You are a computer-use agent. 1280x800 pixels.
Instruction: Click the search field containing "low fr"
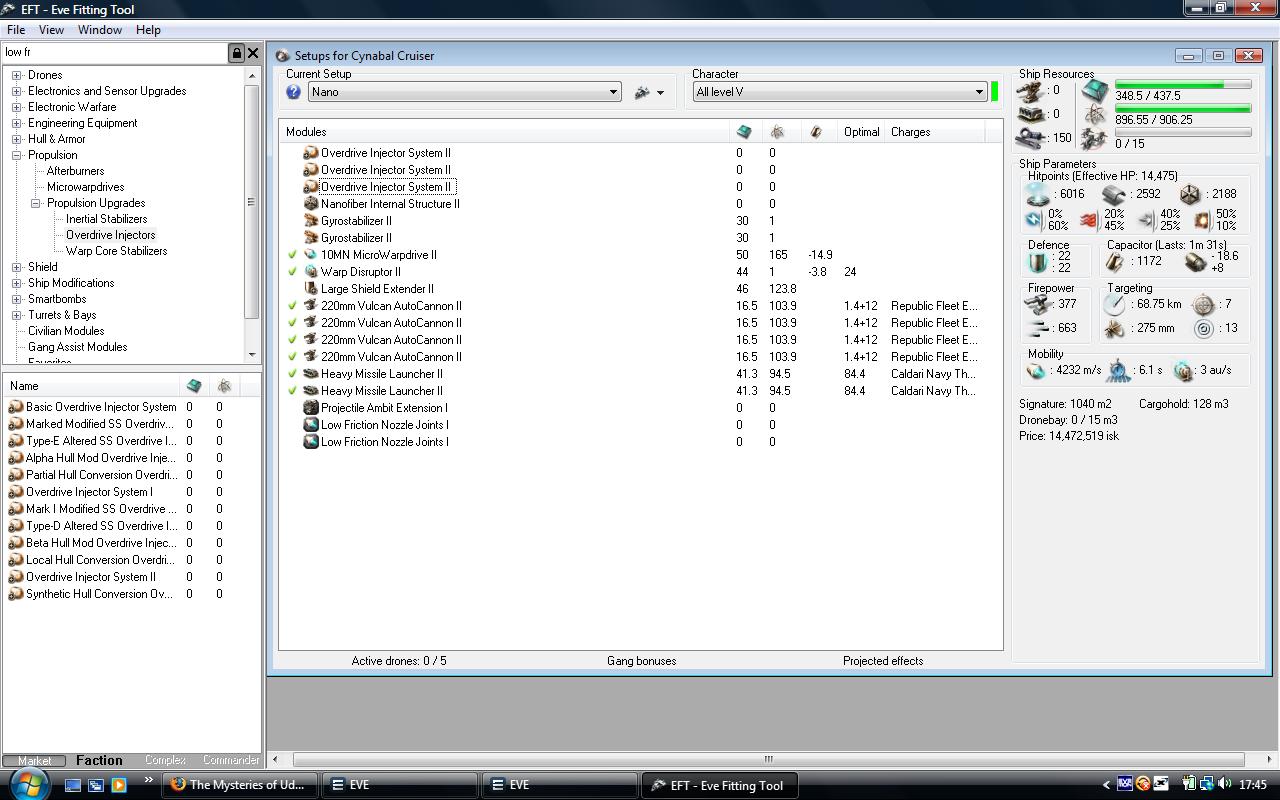pos(115,53)
